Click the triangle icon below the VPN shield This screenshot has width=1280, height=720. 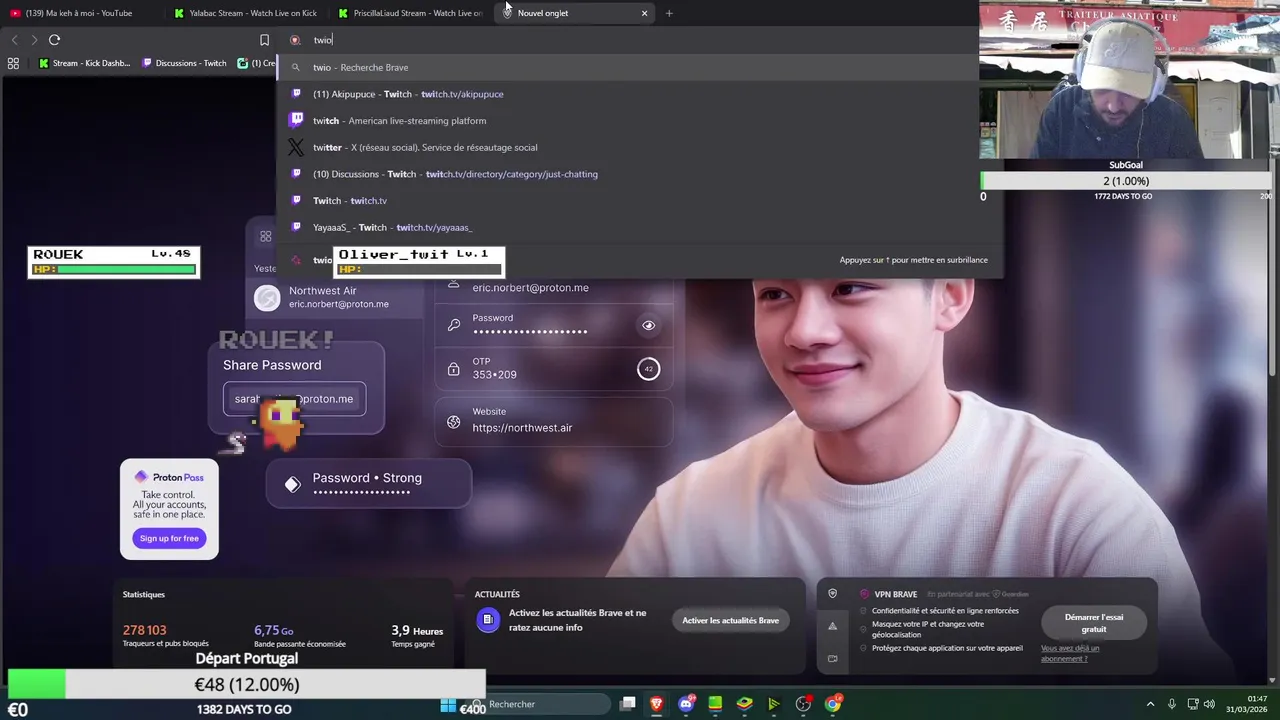832,626
